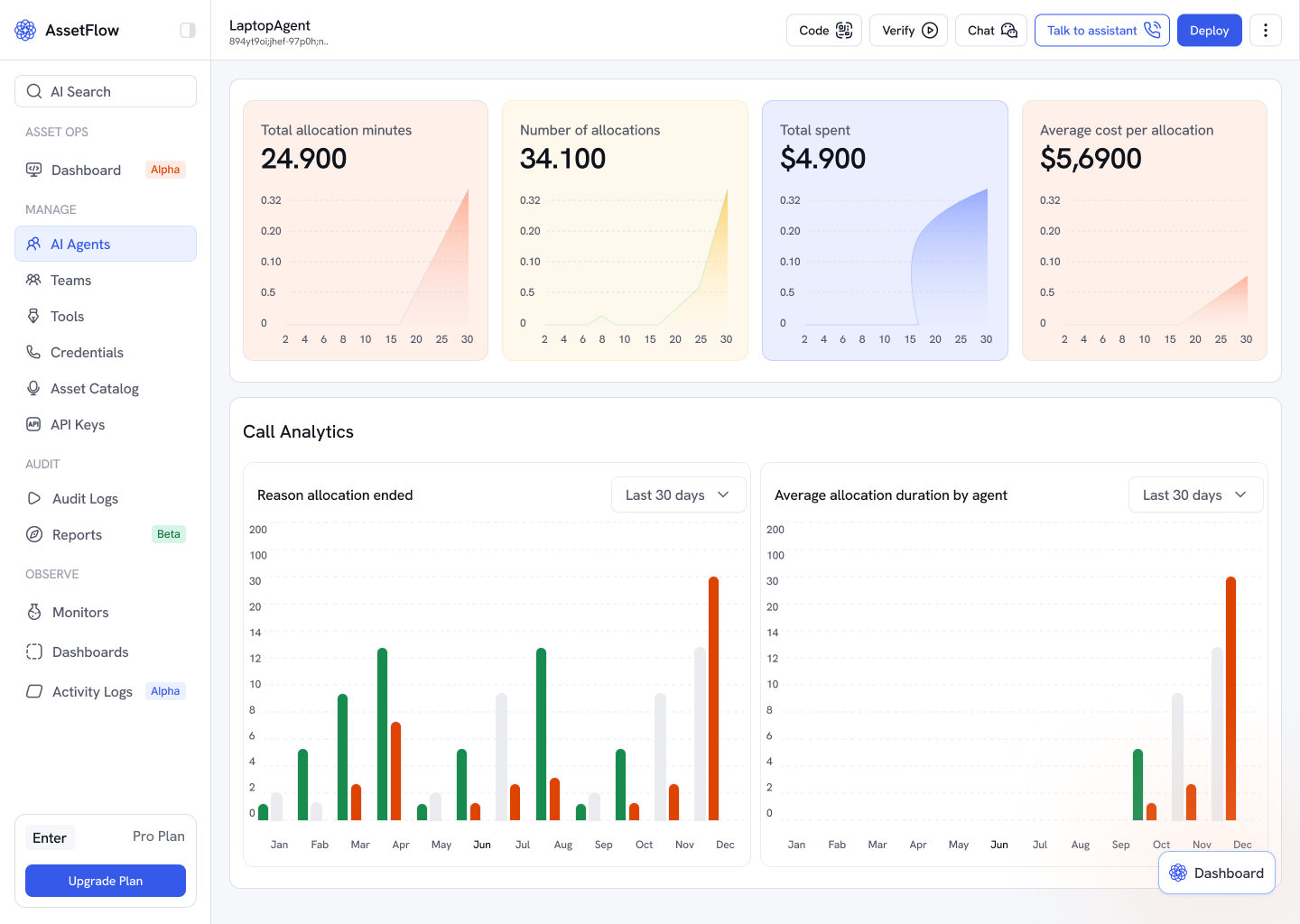
Task: Expand Last 30 days for Average allocation duration
Action: coord(1196,494)
